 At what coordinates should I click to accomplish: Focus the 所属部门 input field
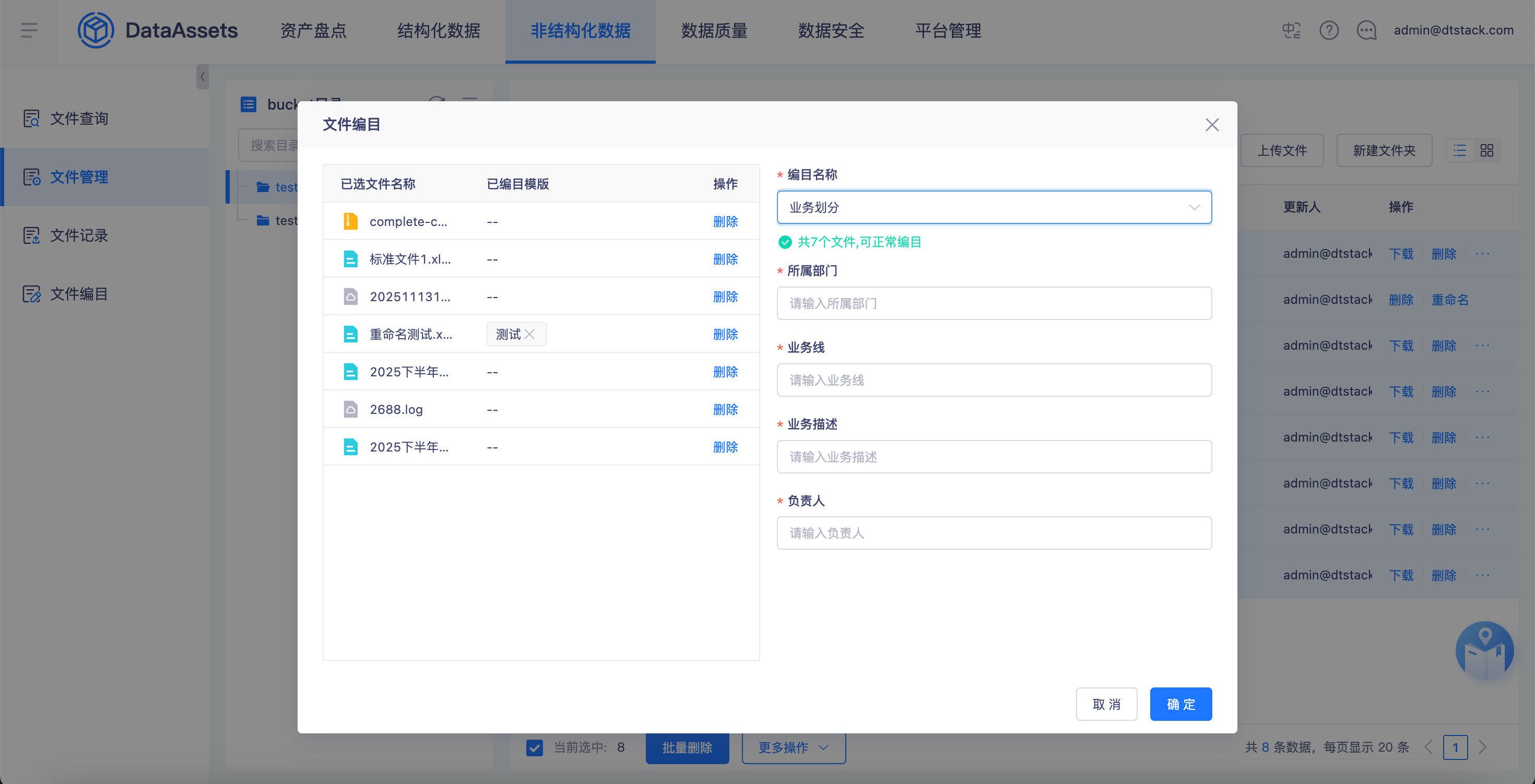[x=994, y=303]
